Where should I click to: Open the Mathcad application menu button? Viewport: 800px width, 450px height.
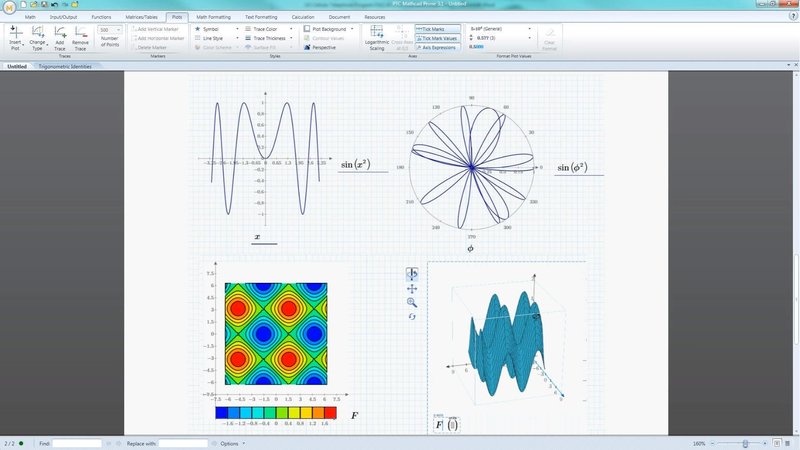click(x=9, y=7)
